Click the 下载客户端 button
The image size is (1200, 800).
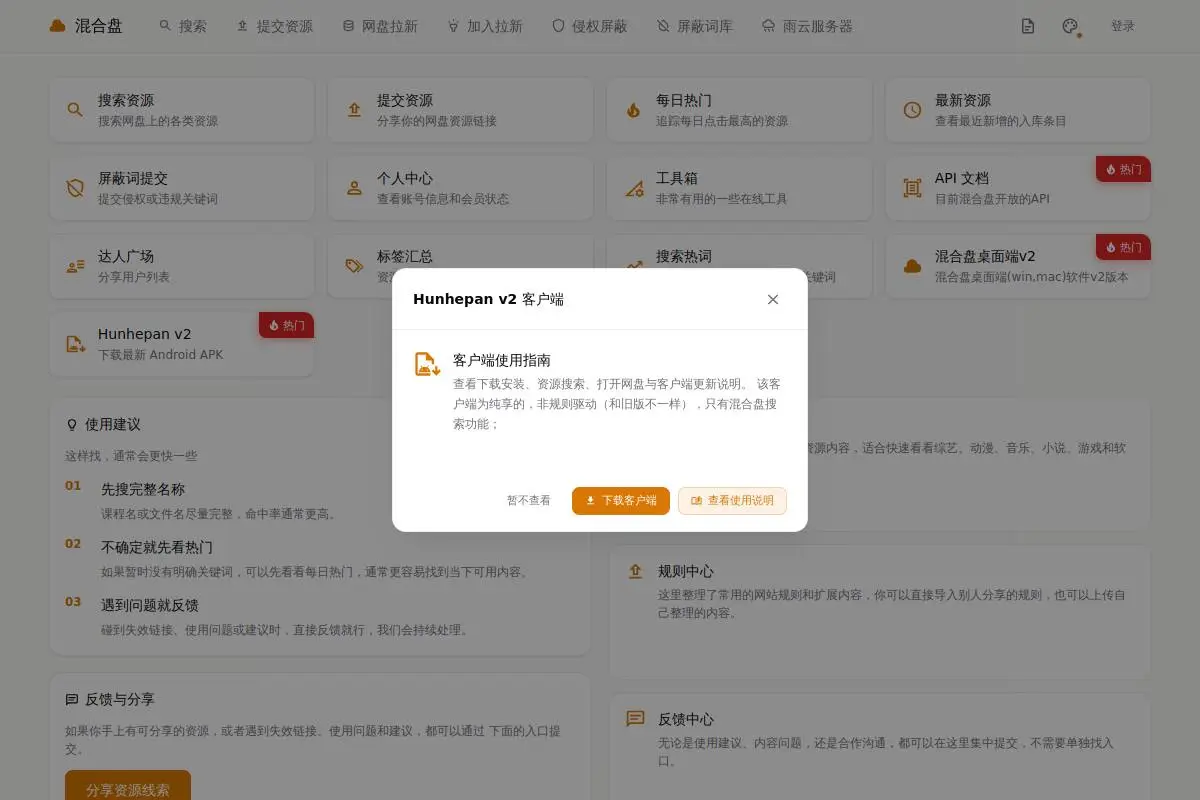point(621,500)
